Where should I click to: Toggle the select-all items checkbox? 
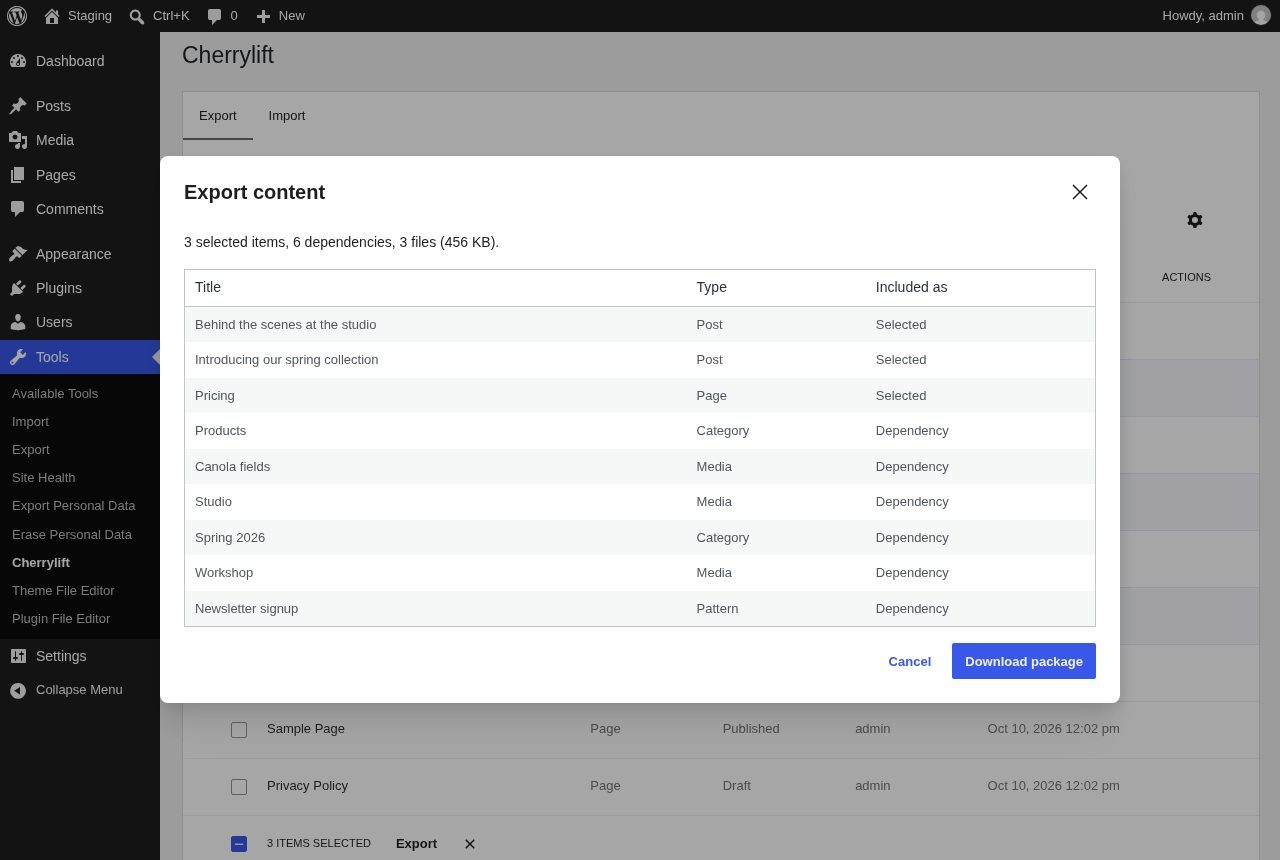point(239,844)
